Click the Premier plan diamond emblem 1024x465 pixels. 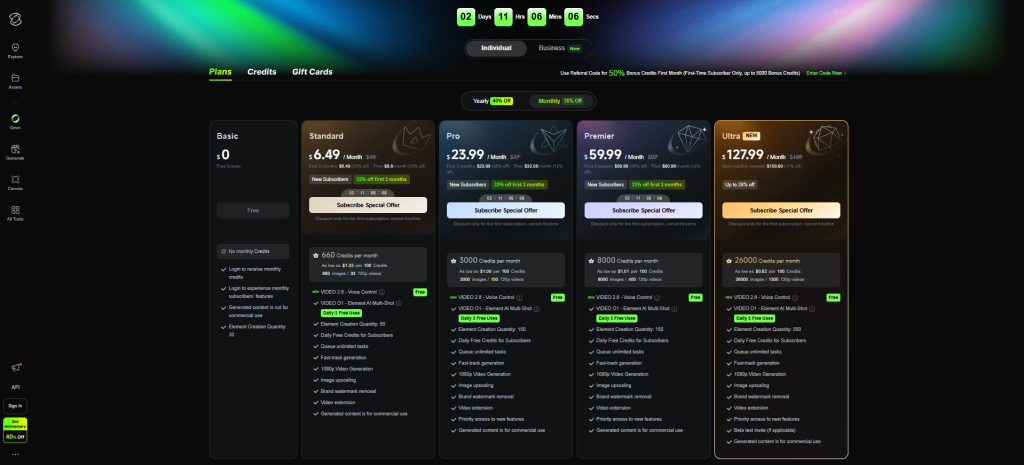pos(688,140)
